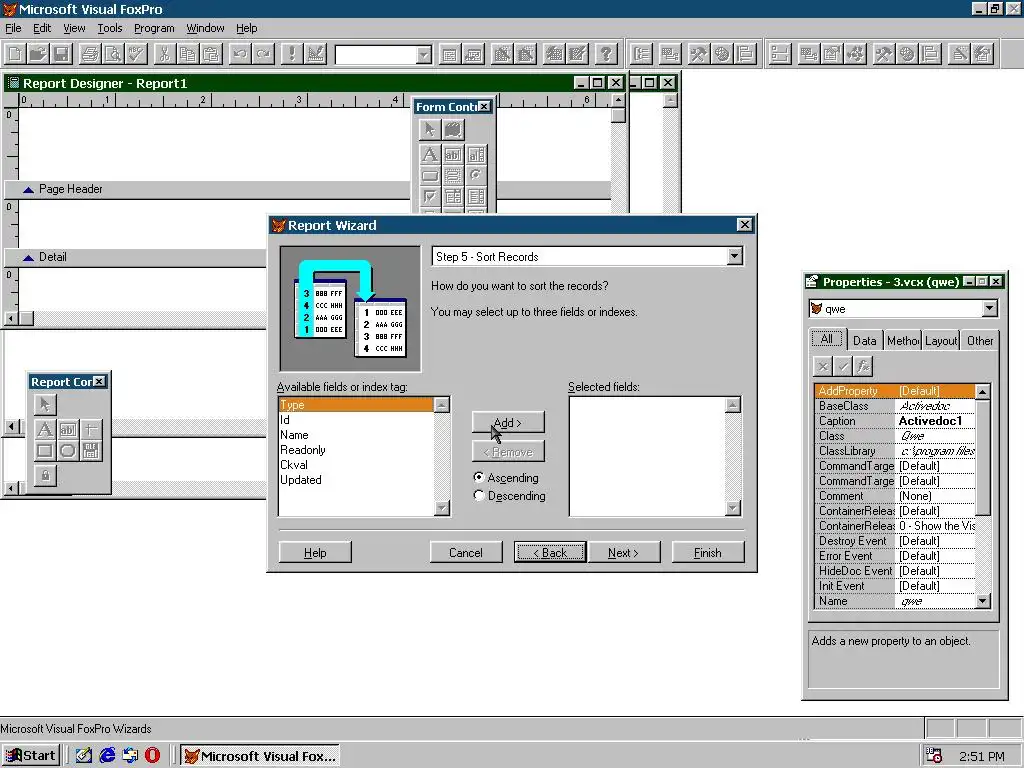This screenshot has width=1024, height=768.
Task: Select the Ckval field in available fields
Action: click(356, 465)
